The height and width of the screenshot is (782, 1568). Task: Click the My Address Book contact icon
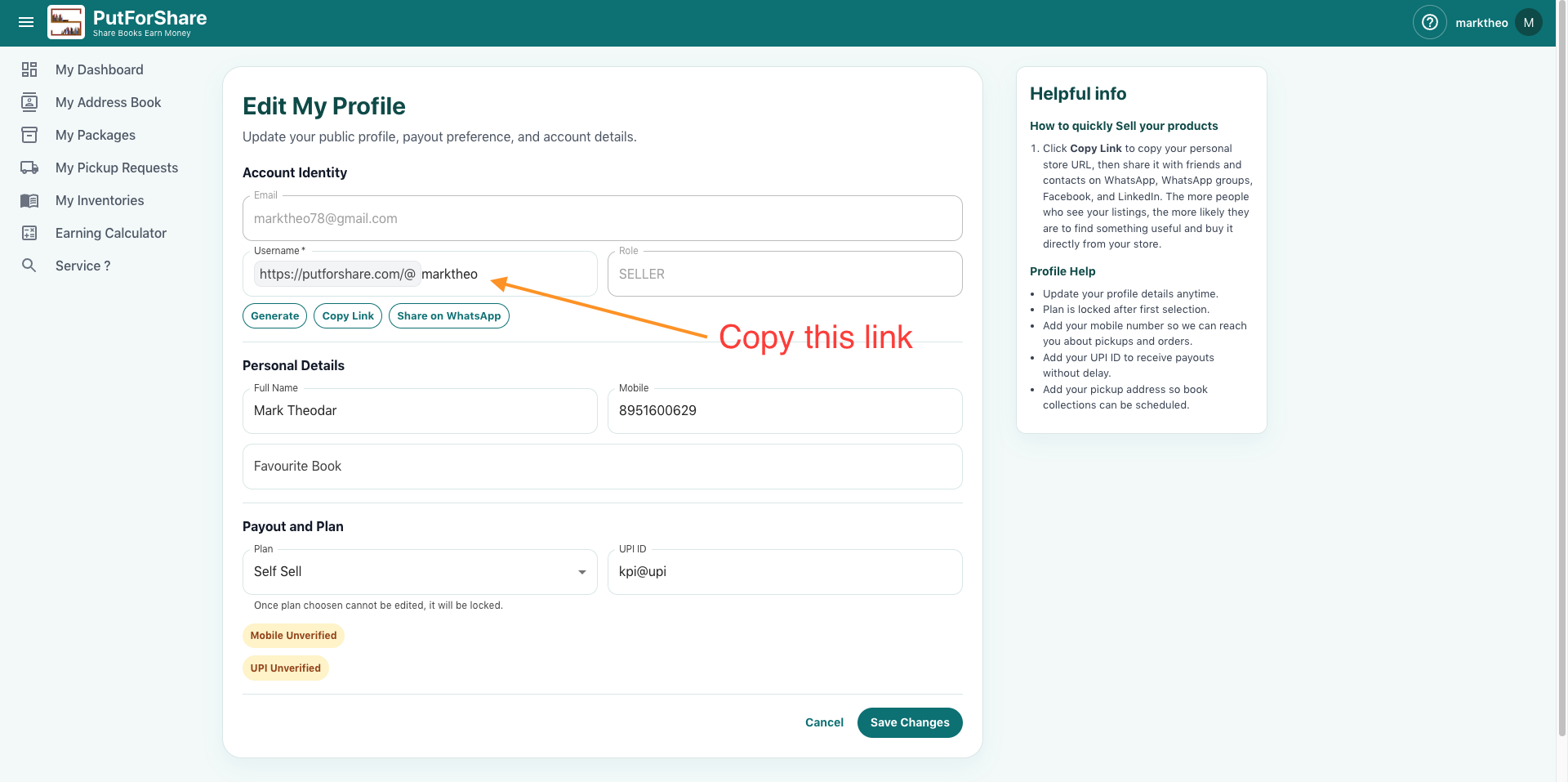[x=29, y=102]
